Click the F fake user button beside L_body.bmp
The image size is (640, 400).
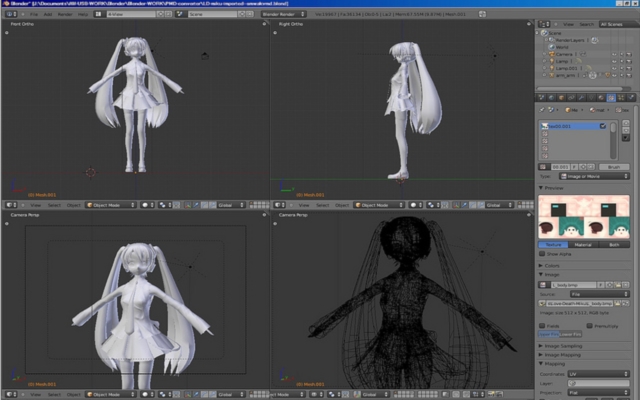(601, 285)
